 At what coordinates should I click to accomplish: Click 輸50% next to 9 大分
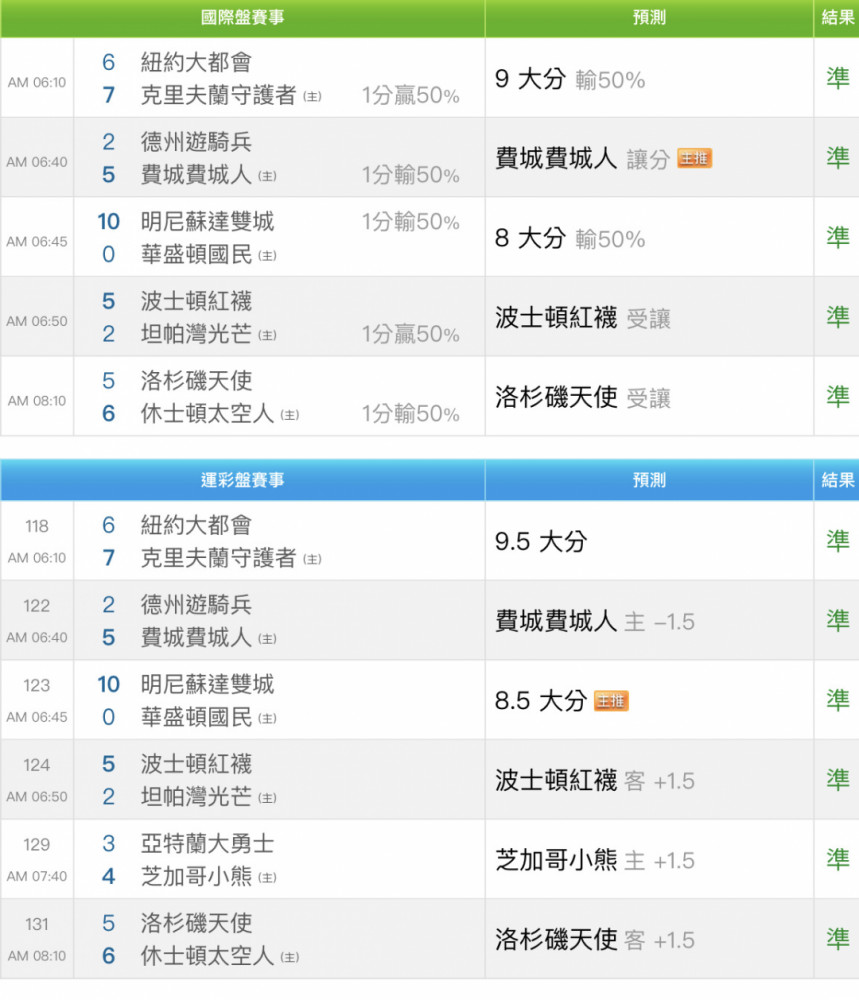coord(610,80)
